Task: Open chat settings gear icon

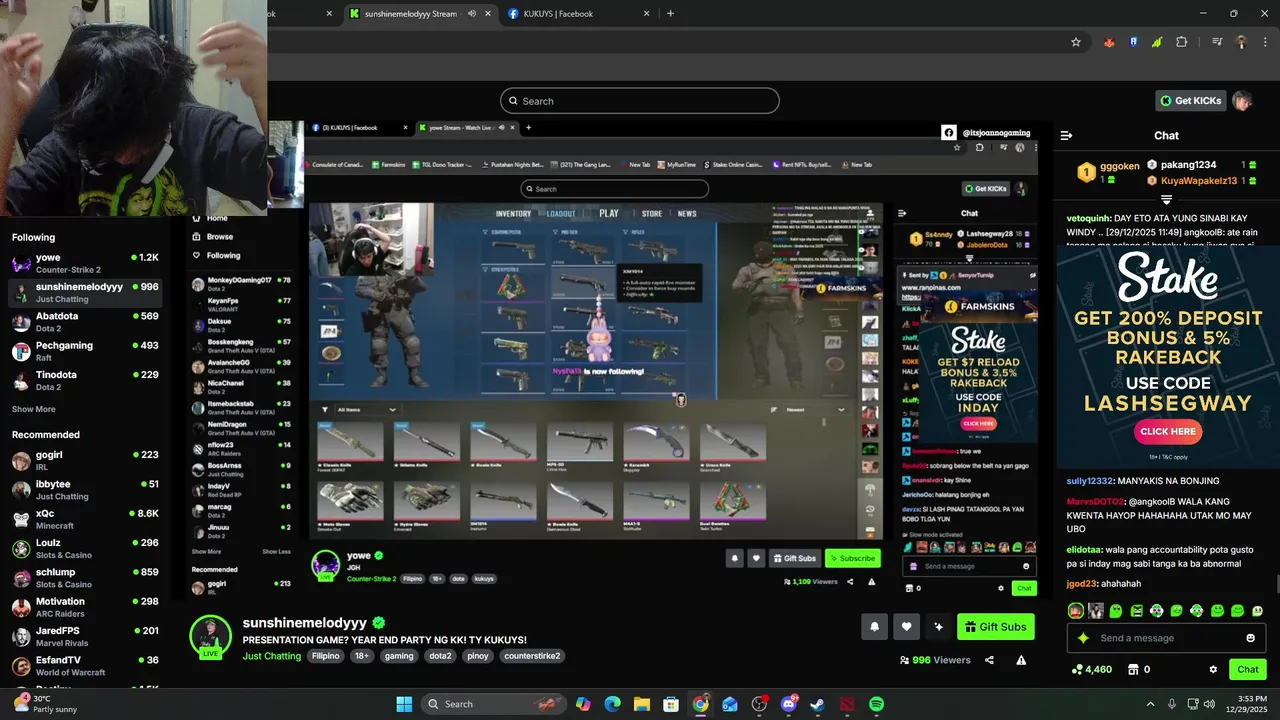Action: (x=1213, y=670)
